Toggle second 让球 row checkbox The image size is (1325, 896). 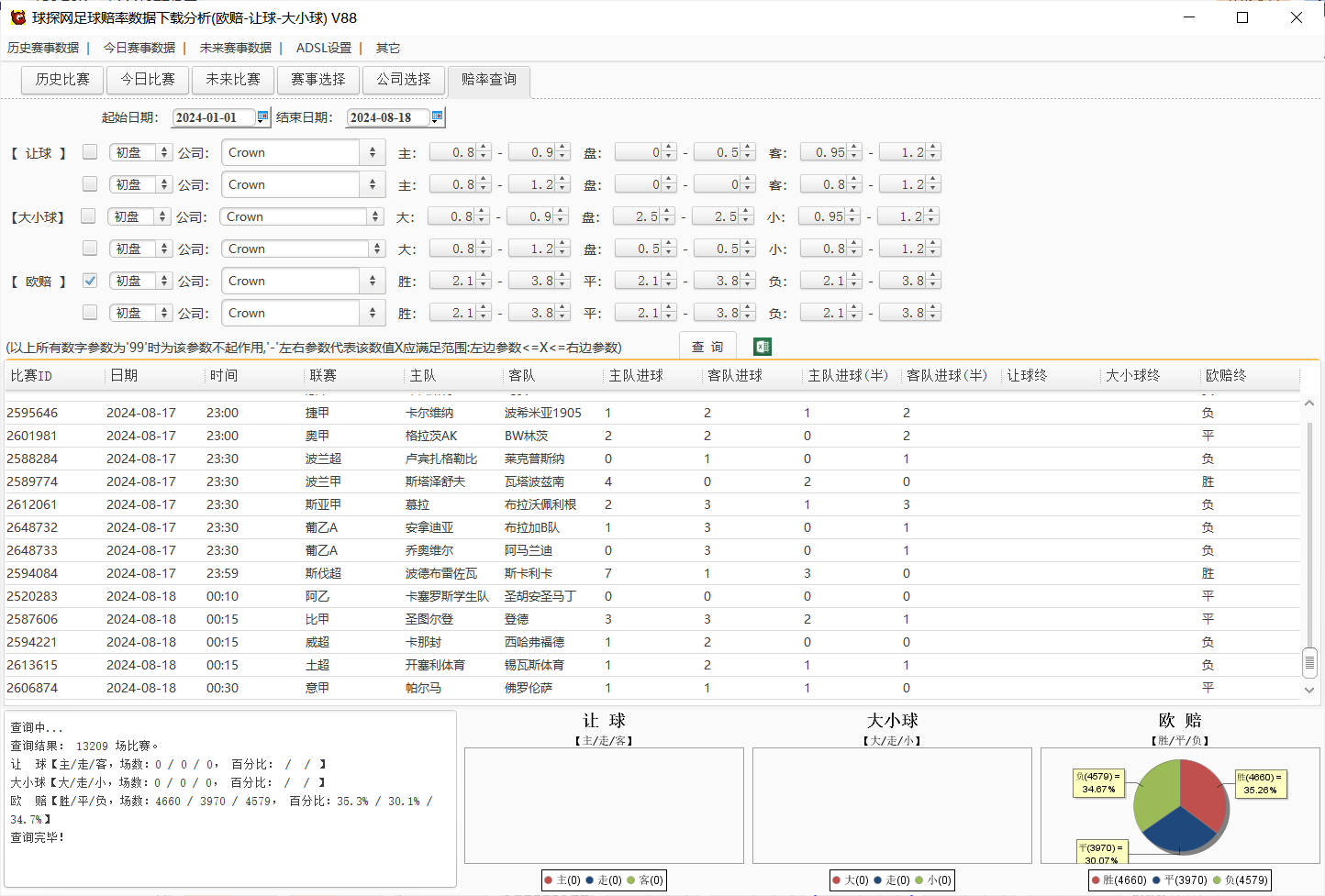pos(90,184)
